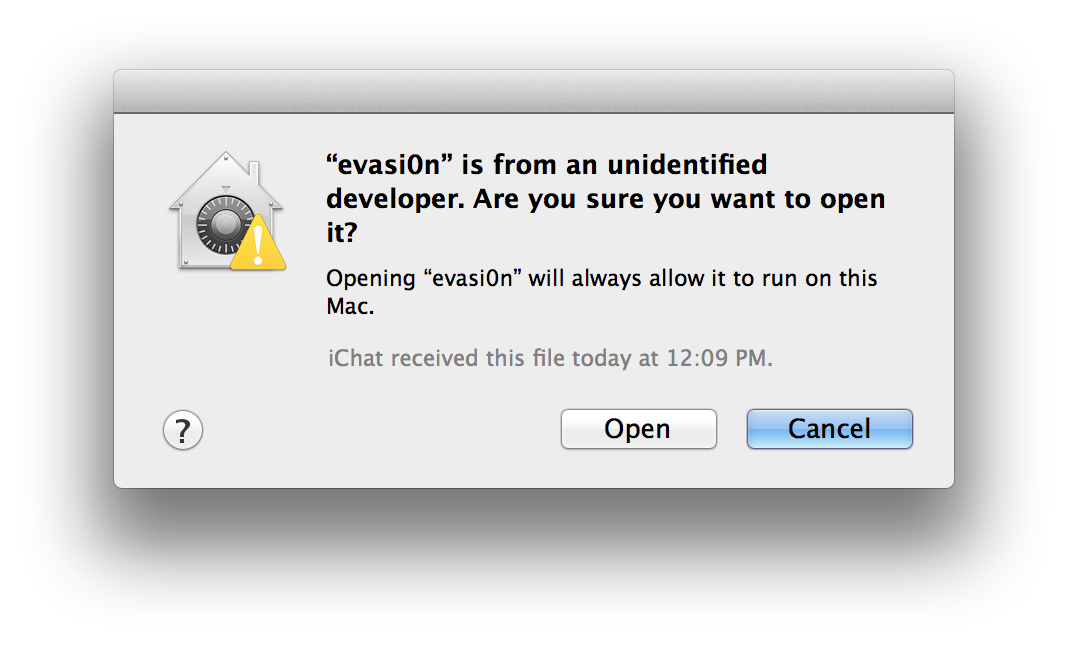1068x646 pixels.
Task: Click "it?" on the heading's last line
Action: 342,233
